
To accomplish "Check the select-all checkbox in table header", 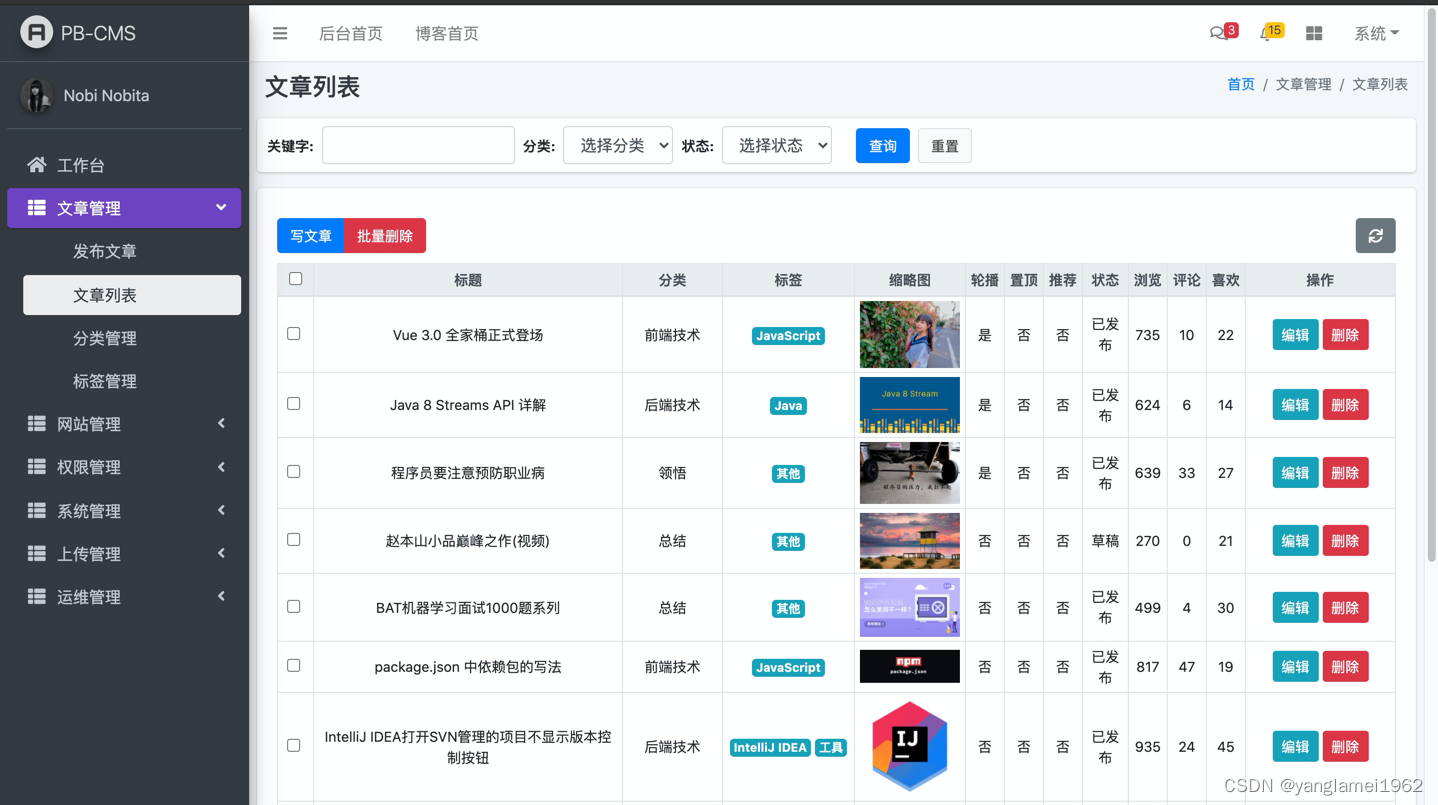I will (x=295, y=279).
